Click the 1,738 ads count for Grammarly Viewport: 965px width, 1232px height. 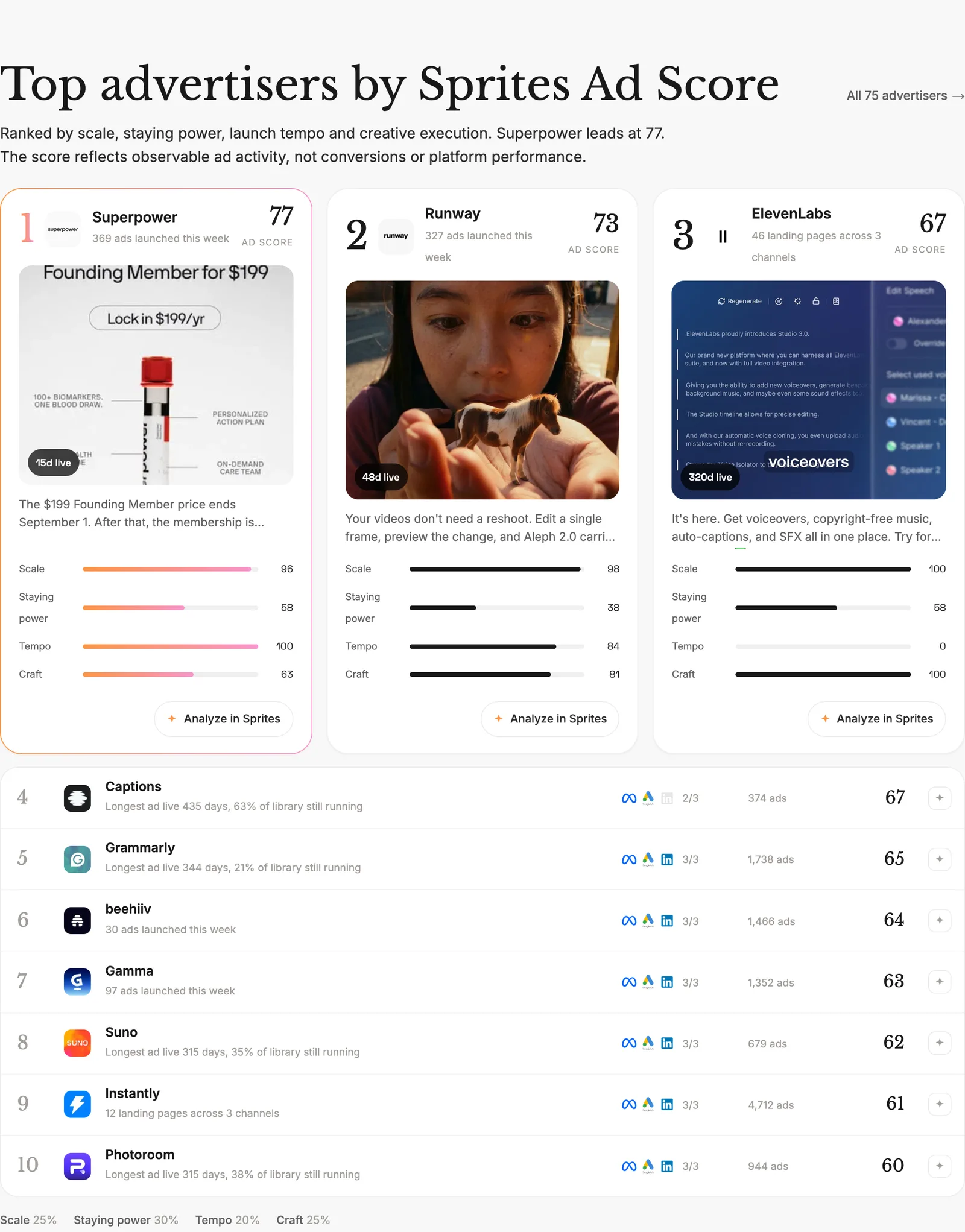click(x=771, y=859)
